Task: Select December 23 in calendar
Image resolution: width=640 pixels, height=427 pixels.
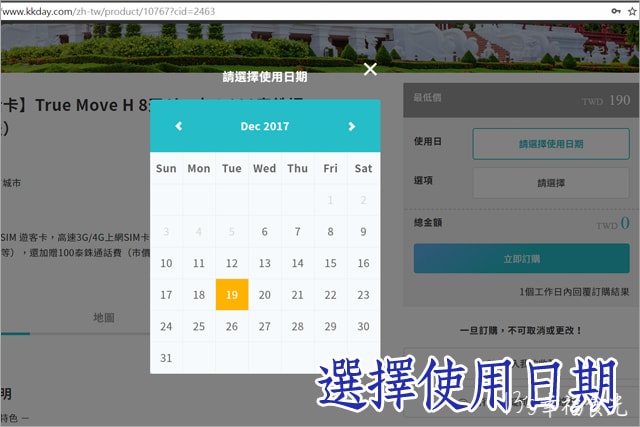Action: (363, 295)
